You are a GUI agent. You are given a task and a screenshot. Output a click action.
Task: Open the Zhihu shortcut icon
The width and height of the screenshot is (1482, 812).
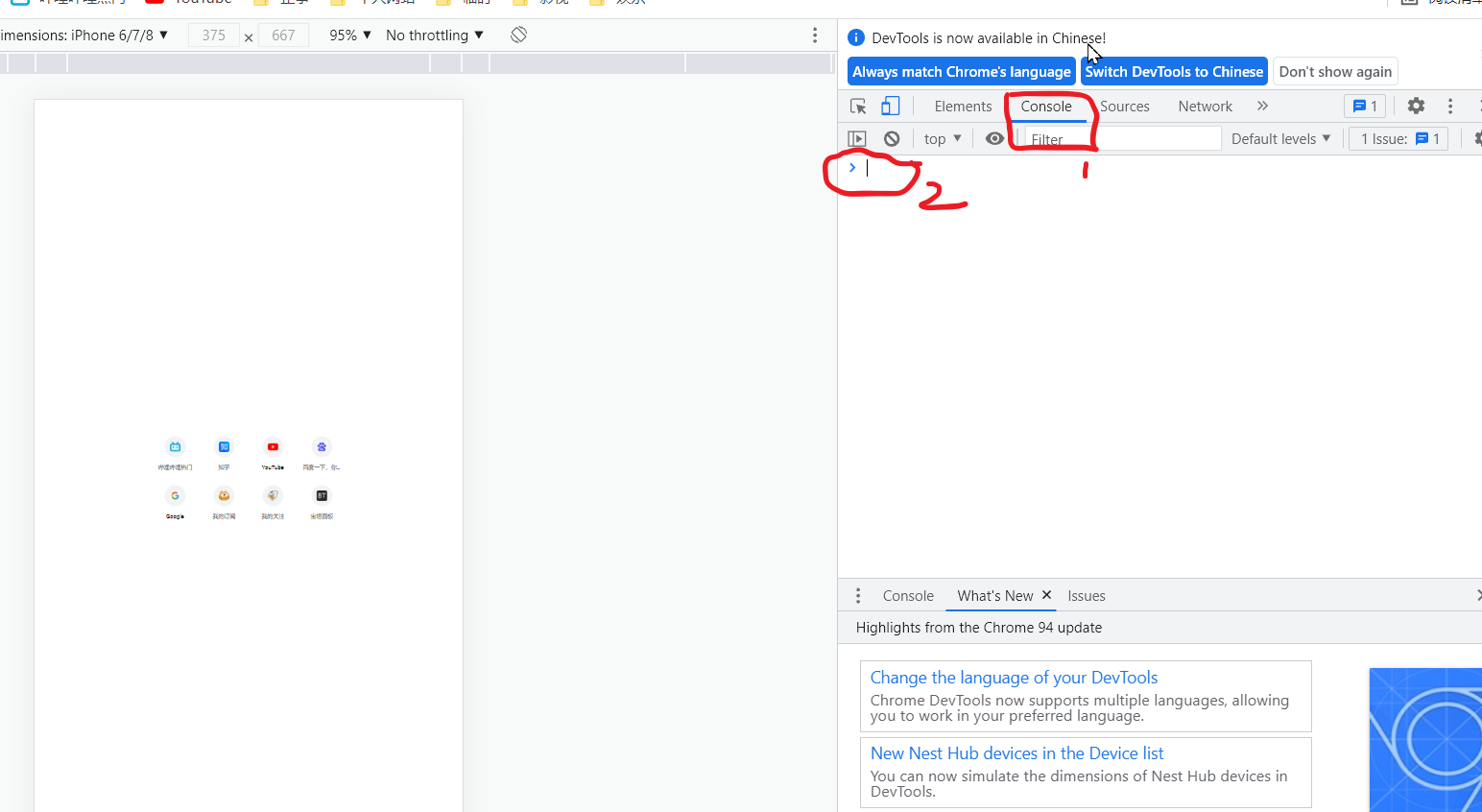pyautogui.click(x=224, y=447)
